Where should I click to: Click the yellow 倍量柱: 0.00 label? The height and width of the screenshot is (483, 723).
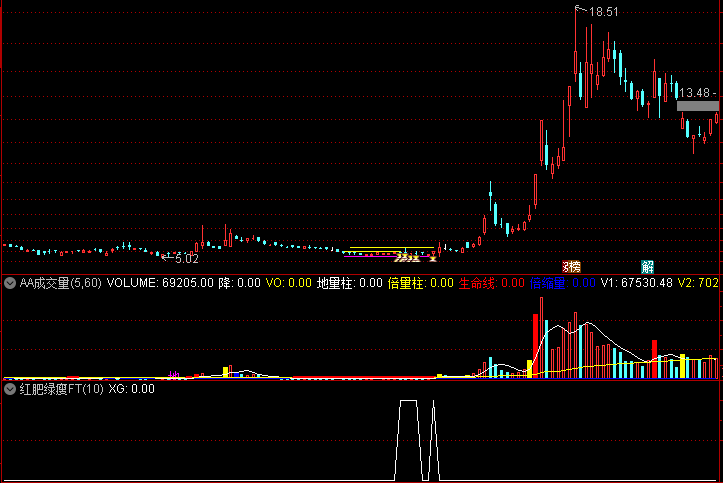[x=421, y=283]
